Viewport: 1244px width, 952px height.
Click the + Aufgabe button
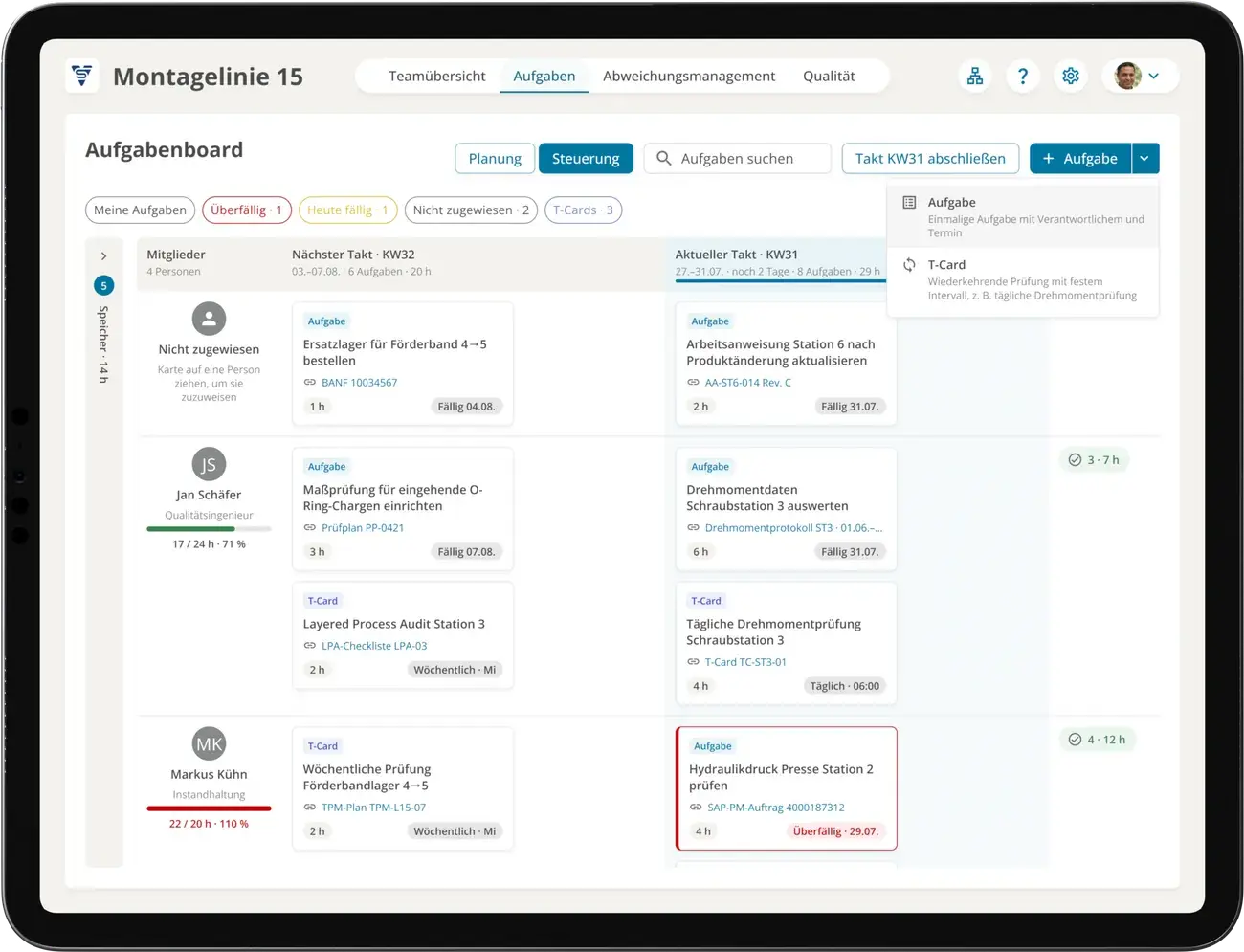[x=1080, y=158]
